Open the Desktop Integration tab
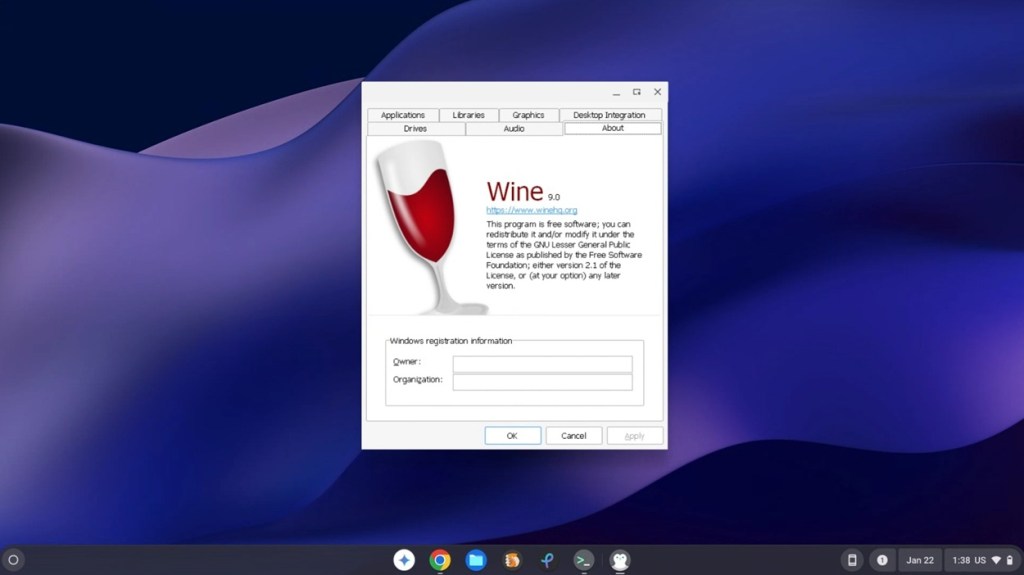The width and height of the screenshot is (1024, 575). pos(609,115)
